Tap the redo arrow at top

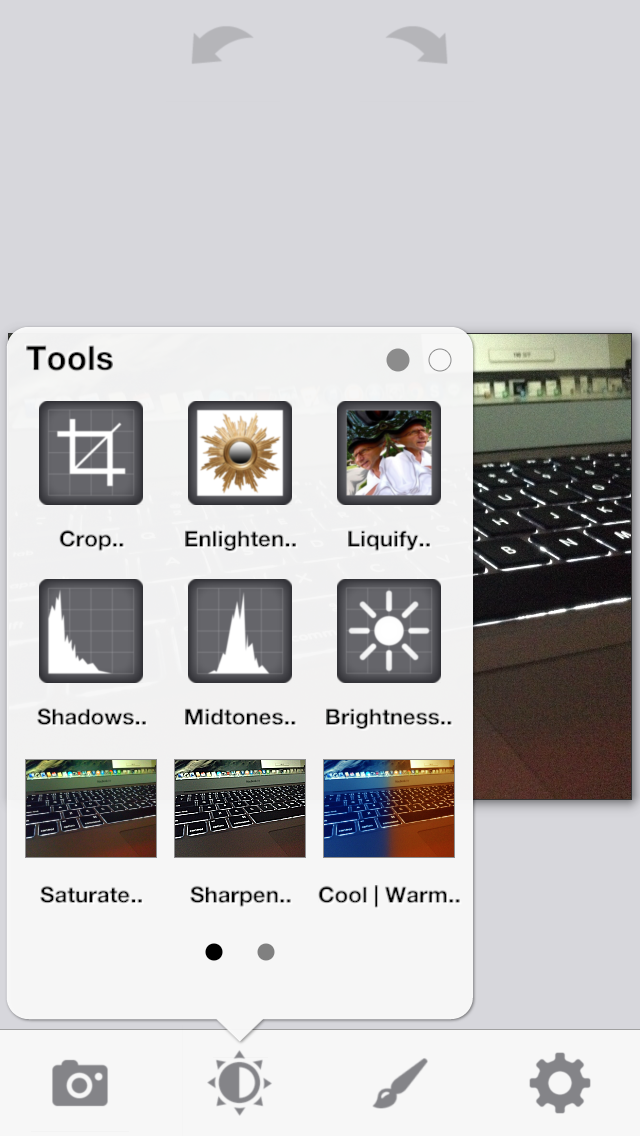click(417, 45)
